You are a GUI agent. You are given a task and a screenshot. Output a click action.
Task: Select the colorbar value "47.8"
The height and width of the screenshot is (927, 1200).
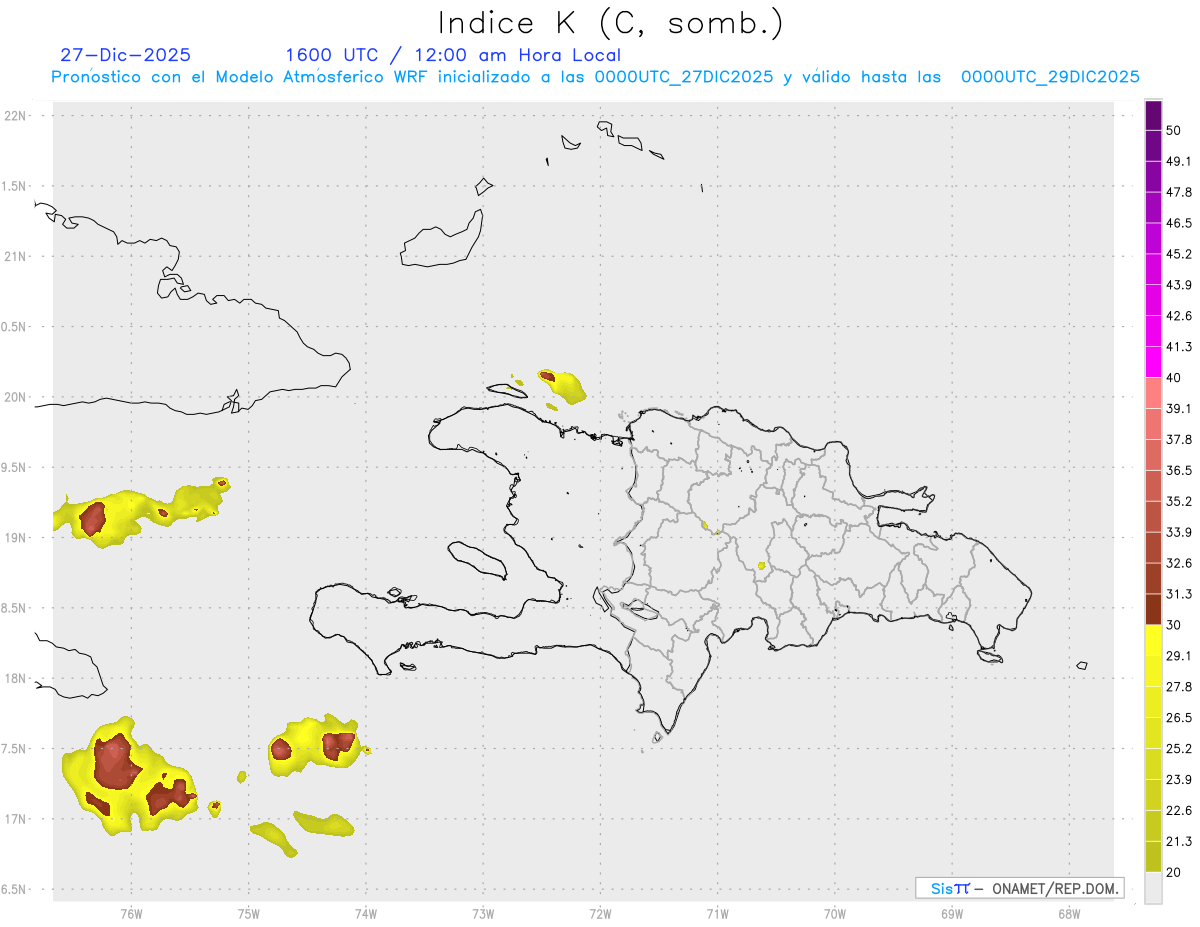tap(1179, 192)
